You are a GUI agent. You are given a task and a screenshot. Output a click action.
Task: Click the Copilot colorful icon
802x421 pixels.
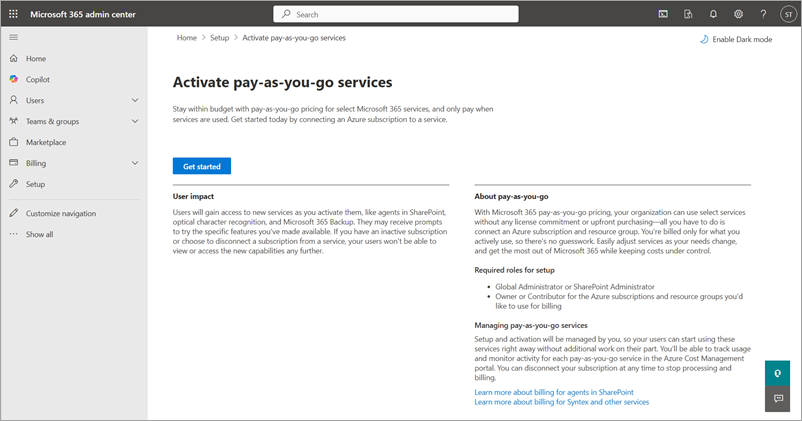coord(14,79)
